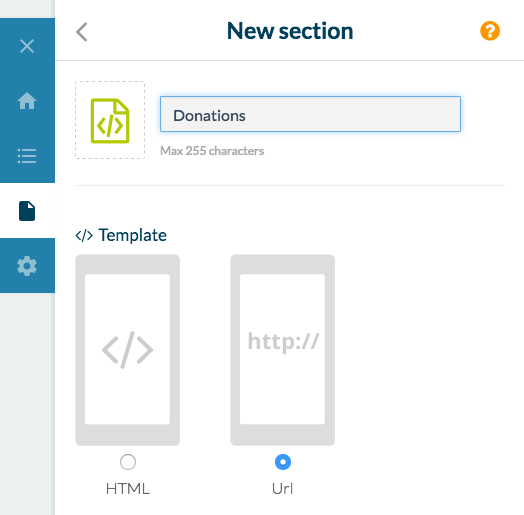Click the Template heading code icon

(x=84, y=236)
